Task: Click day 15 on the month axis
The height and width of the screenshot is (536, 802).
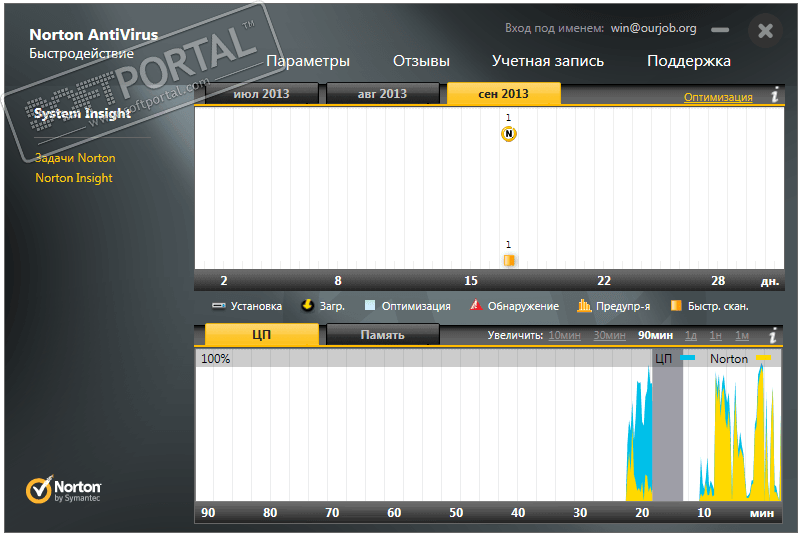Action: coord(471,280)
